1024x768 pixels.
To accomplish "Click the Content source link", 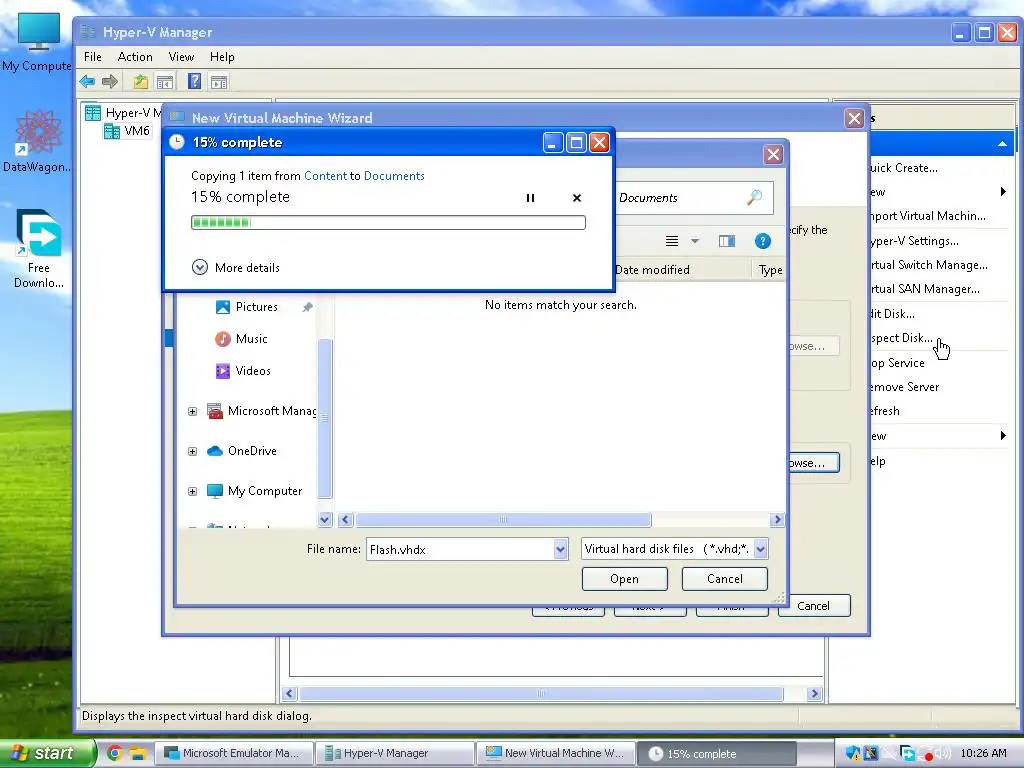I will coord(325,176).
